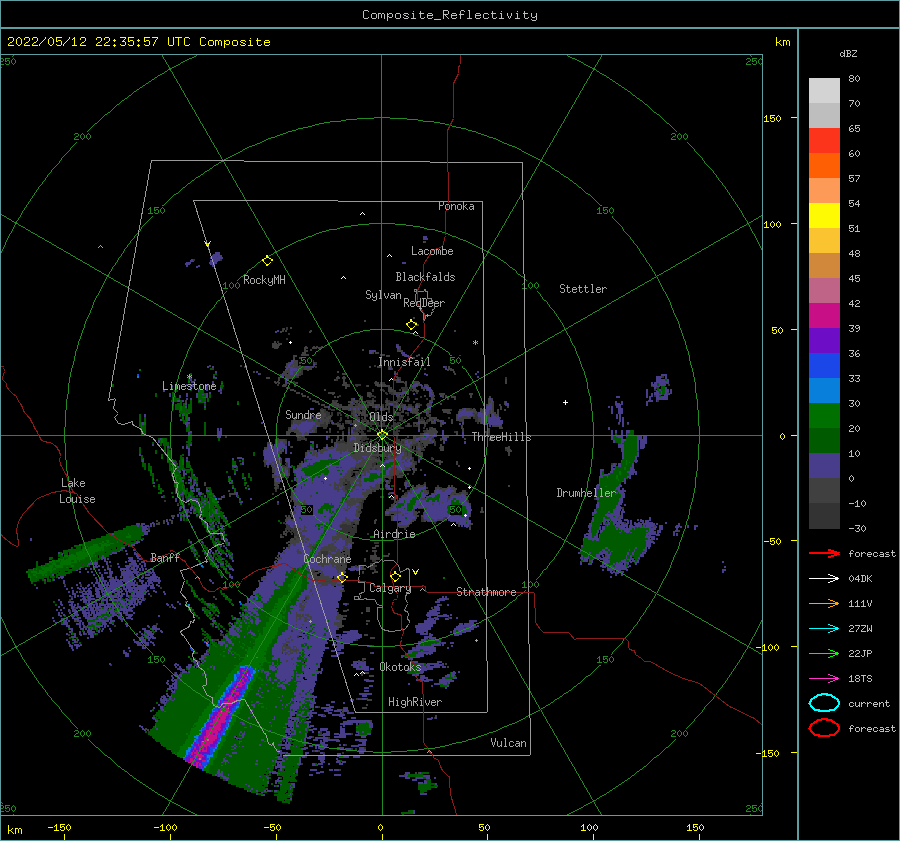Click the Lacombe city label
The width and height of the screenshot is (900, 841).
coord(432,251)
